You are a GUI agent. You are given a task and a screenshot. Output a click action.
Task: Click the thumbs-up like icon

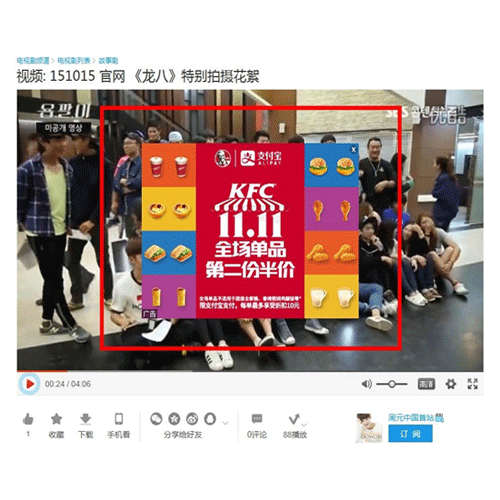pyautogui.click(x=28, y=419)
